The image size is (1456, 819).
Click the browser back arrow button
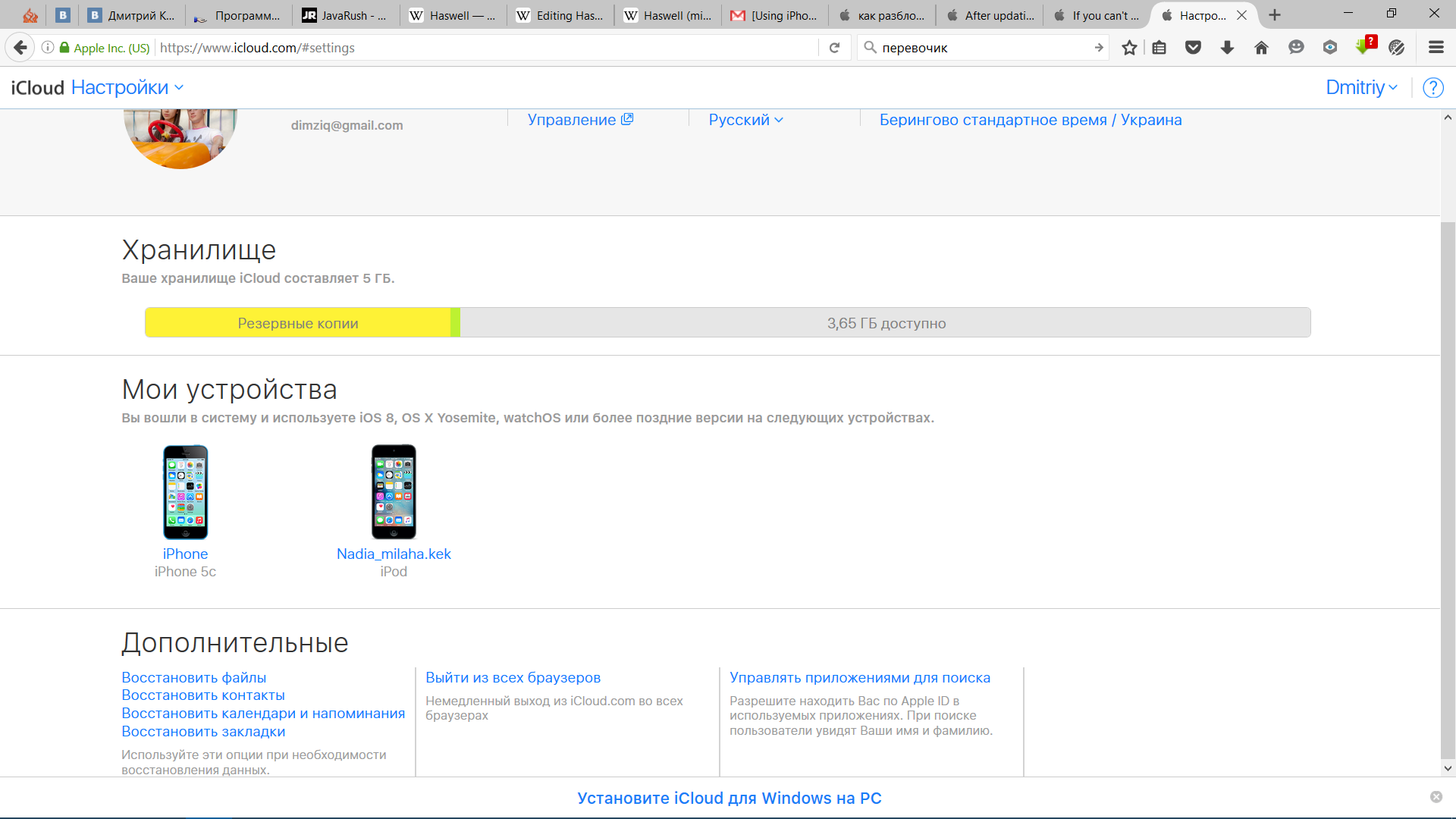pyautogui.click(x=20, y=48)
